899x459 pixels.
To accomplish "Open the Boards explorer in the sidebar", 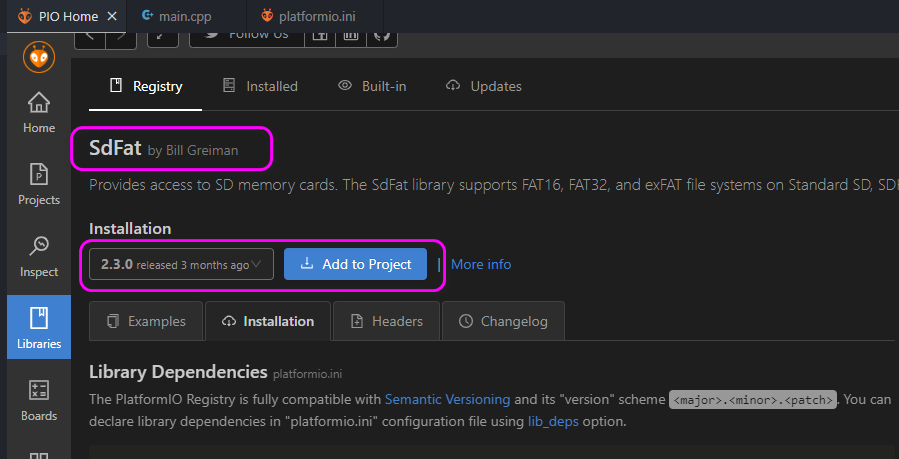I will (39, 400).
